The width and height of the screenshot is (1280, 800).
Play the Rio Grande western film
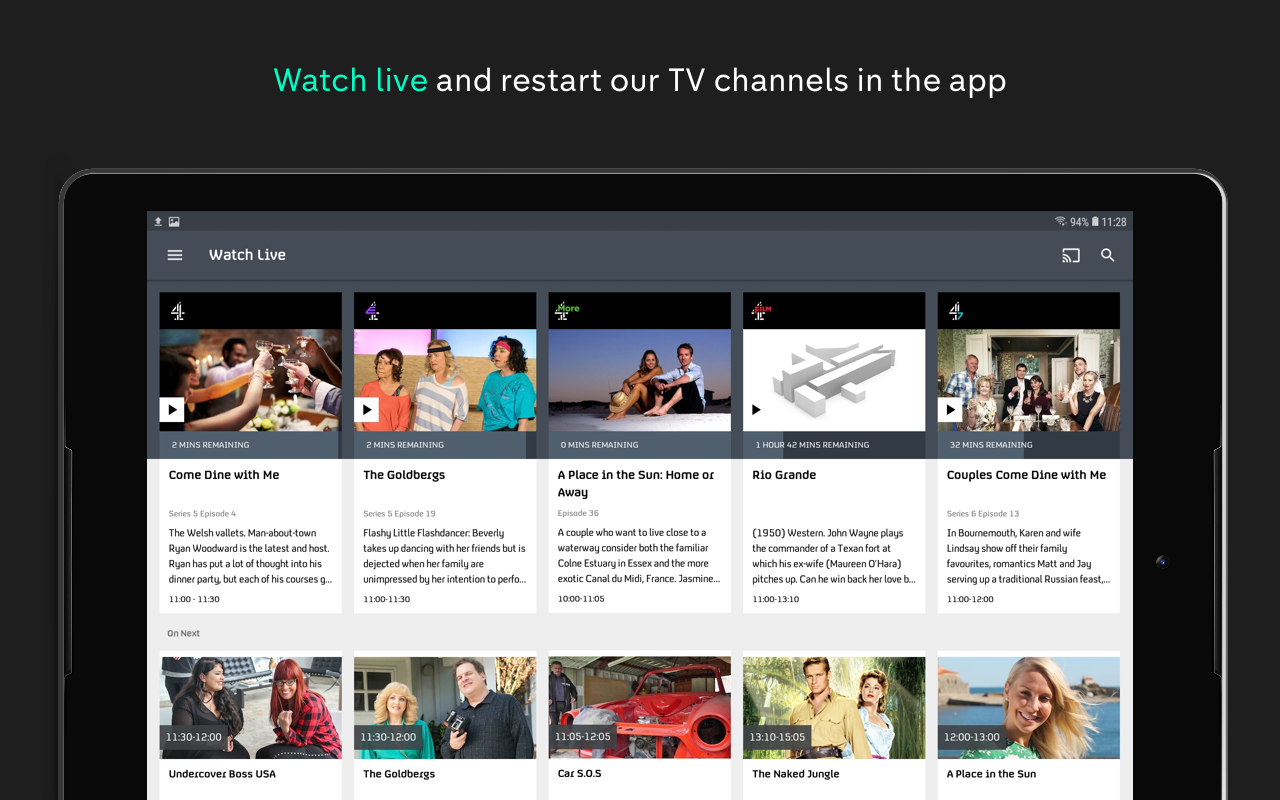(755, 409)
